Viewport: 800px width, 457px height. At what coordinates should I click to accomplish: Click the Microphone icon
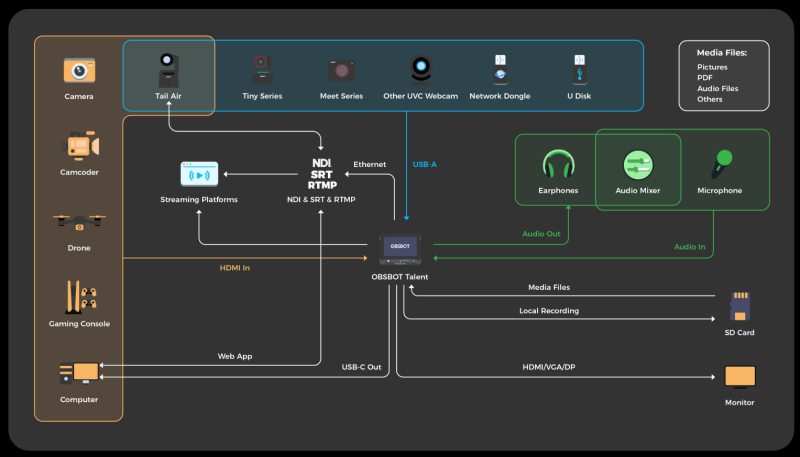click(721, 164)
